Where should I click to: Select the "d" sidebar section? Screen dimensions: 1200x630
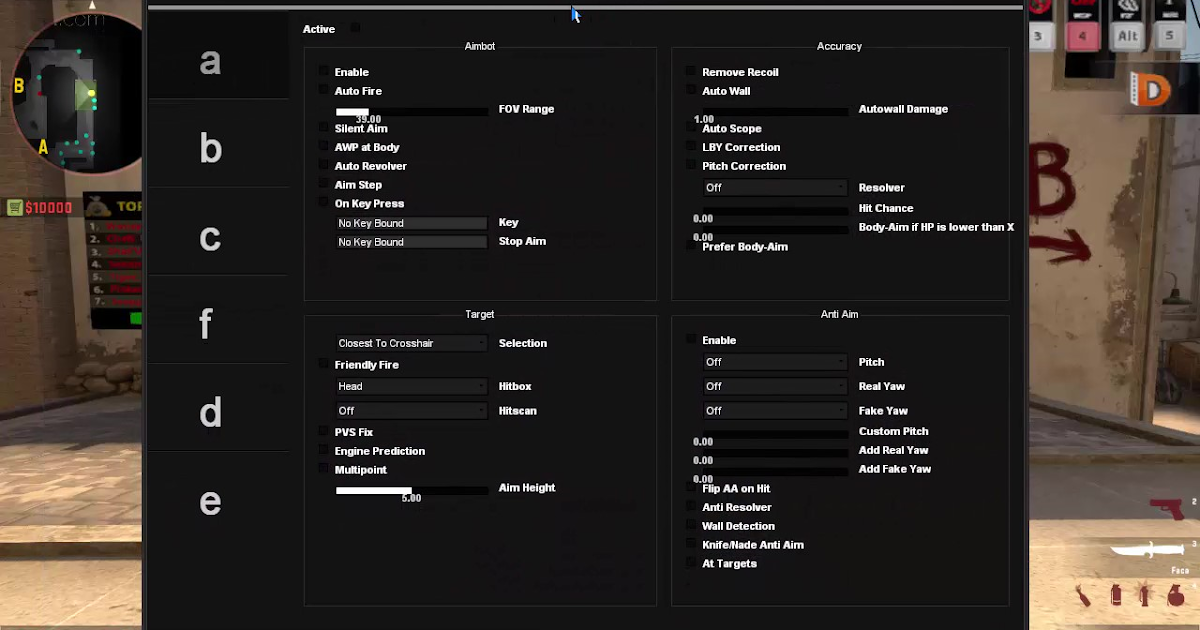pyautogui.click(x=210, y=411)
